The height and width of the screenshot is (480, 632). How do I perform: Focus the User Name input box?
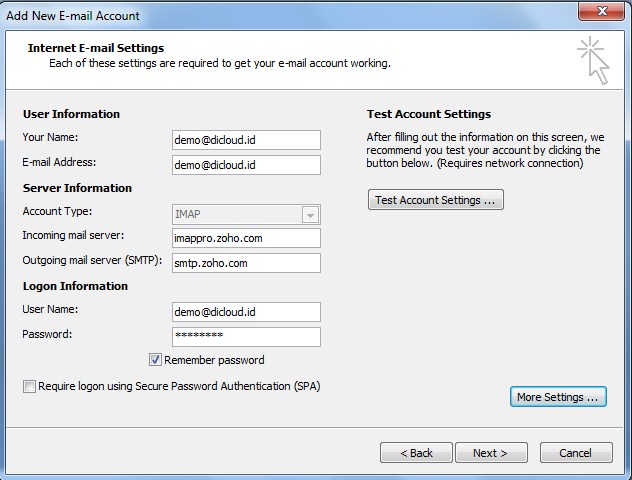coord(246,312)
